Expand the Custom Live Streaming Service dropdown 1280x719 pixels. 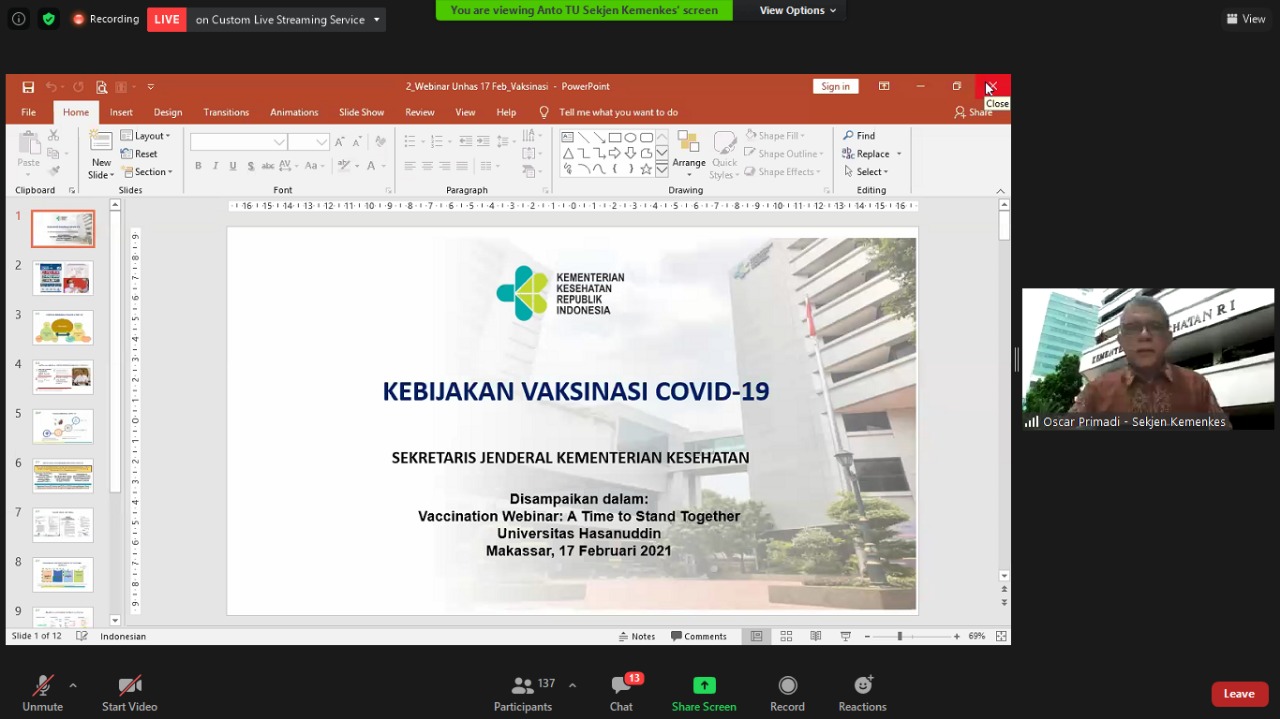click(376, 20)
